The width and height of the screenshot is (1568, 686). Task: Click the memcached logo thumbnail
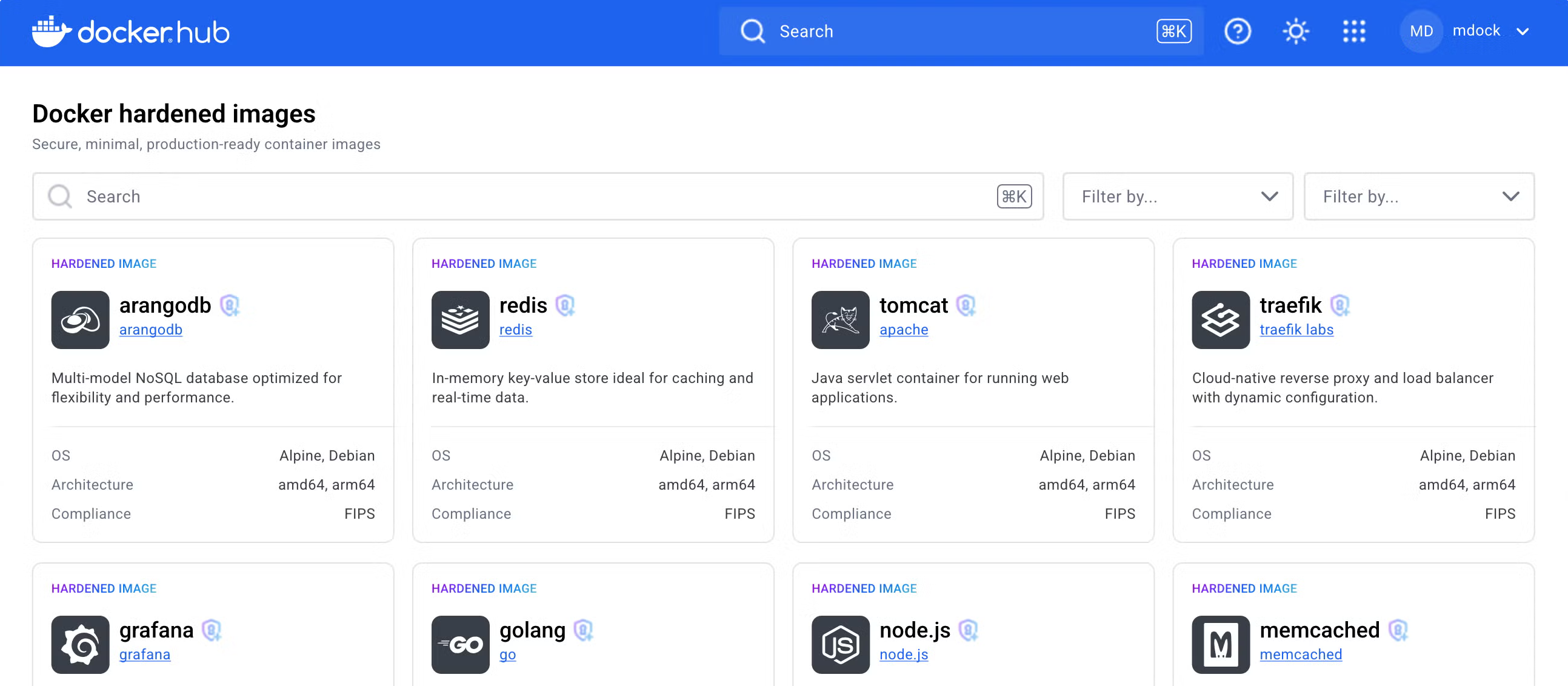1221,645
